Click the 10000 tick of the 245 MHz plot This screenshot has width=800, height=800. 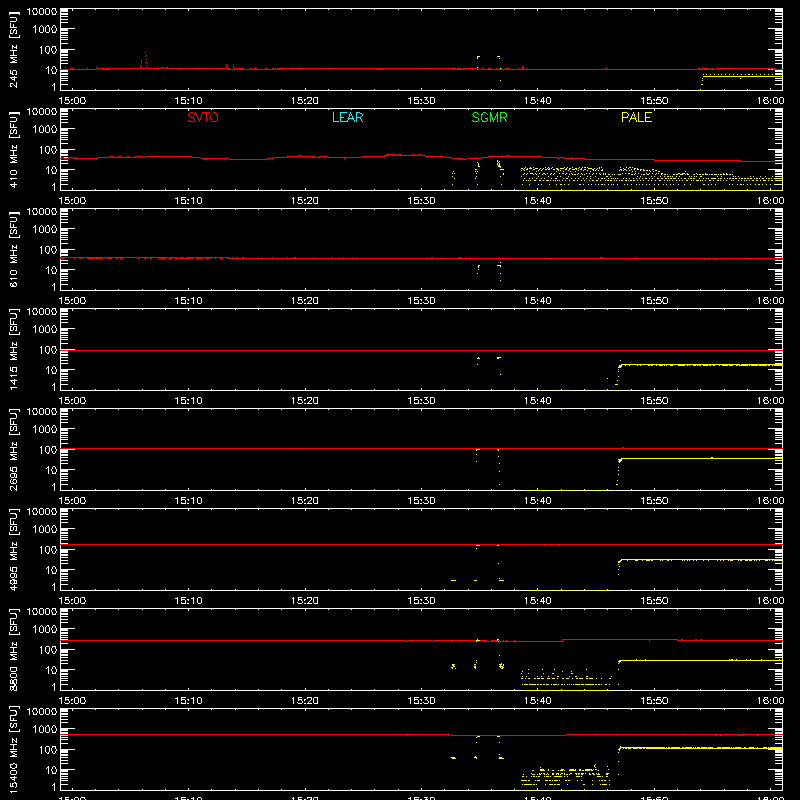click(x=42, y=12)
